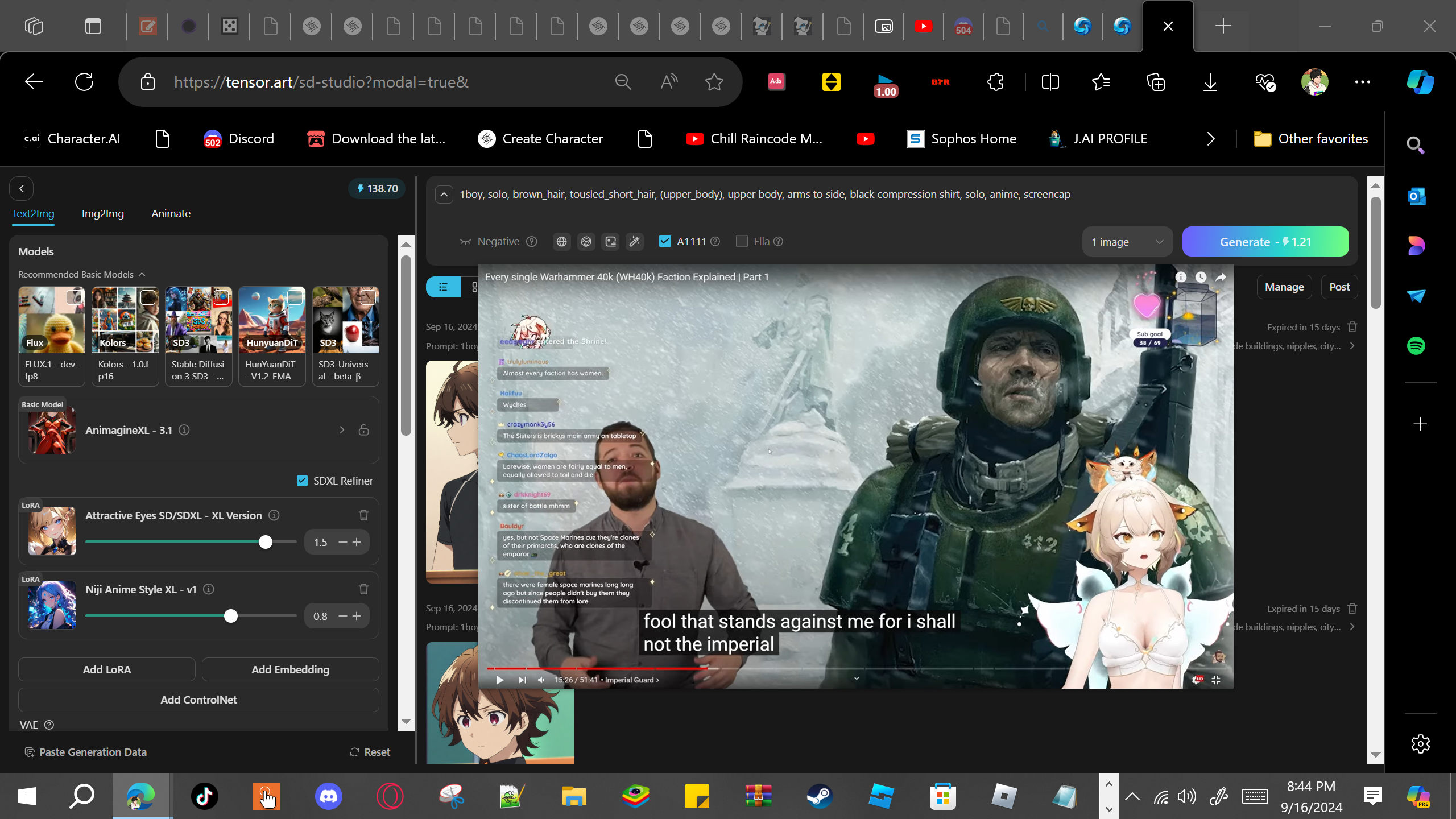Viewport: 1456px width, 819px height.
Task: Switch to the Img2Img tab
Action: [x=103, y=214]
